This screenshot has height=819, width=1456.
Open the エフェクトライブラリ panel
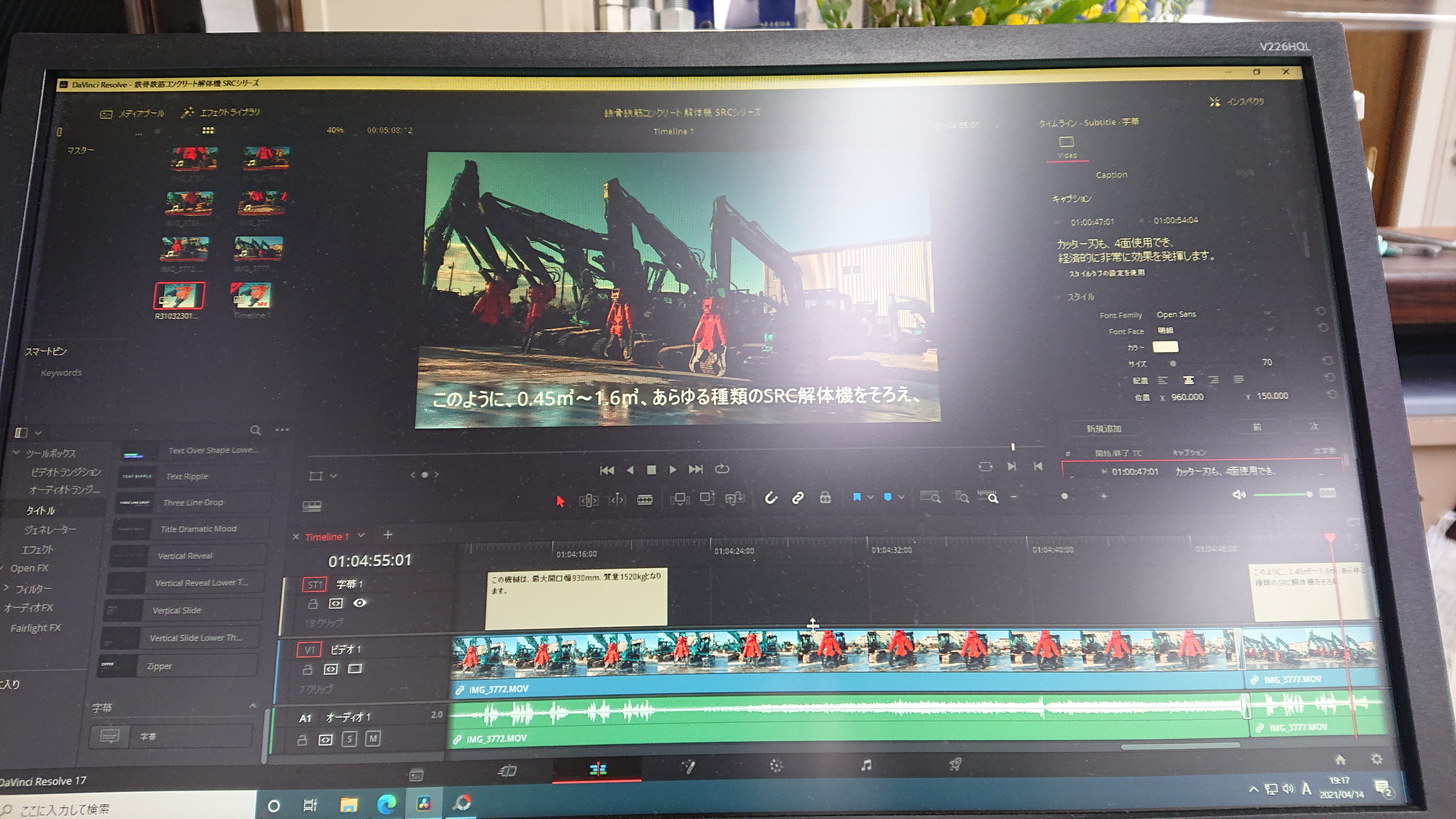[221, 112]
